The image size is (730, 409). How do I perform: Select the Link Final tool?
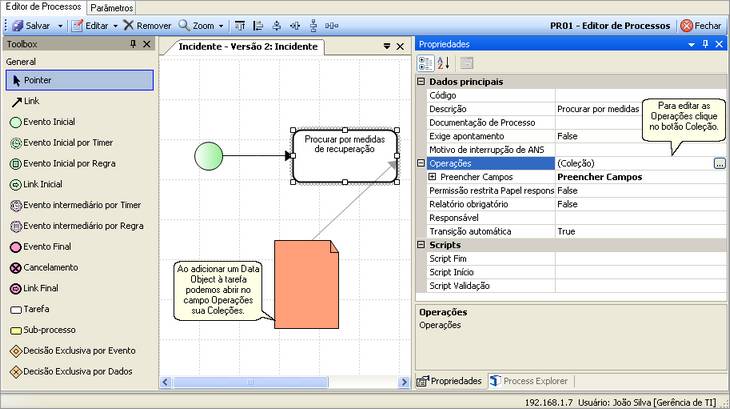80,288
